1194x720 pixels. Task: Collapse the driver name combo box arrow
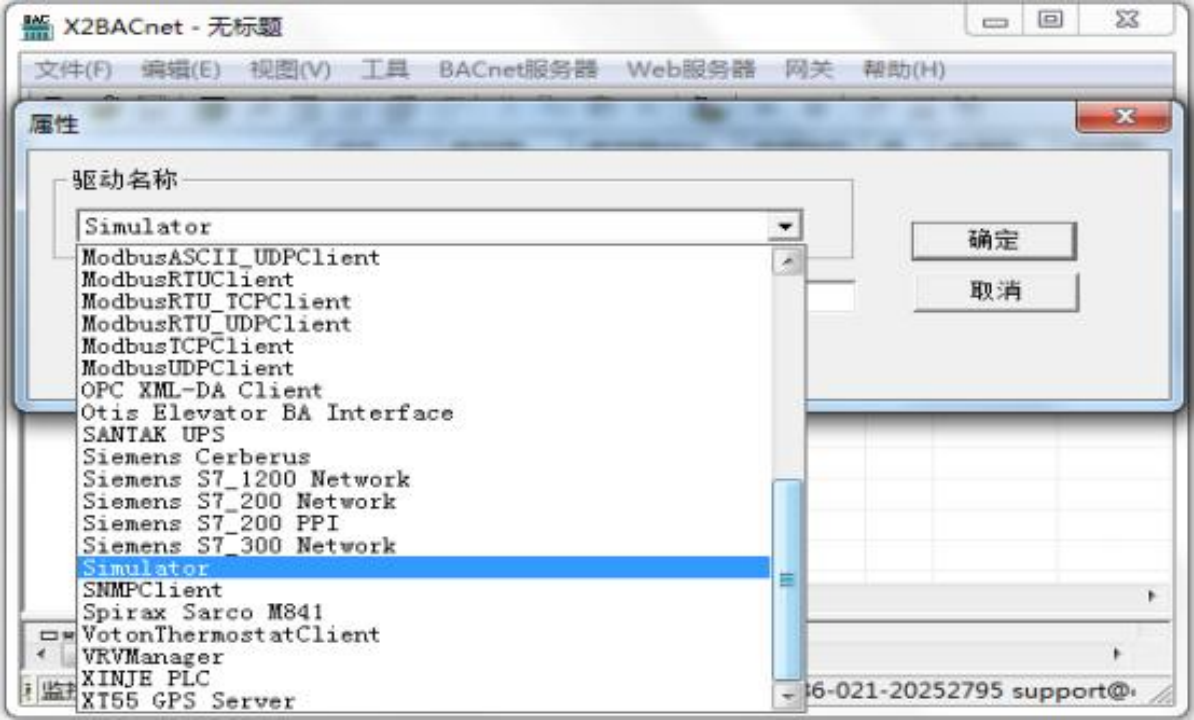click(x=785, y=226)
